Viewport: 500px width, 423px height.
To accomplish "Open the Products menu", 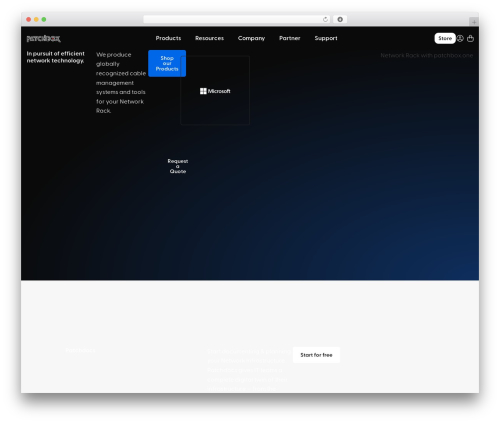I will tap(168, 38).
